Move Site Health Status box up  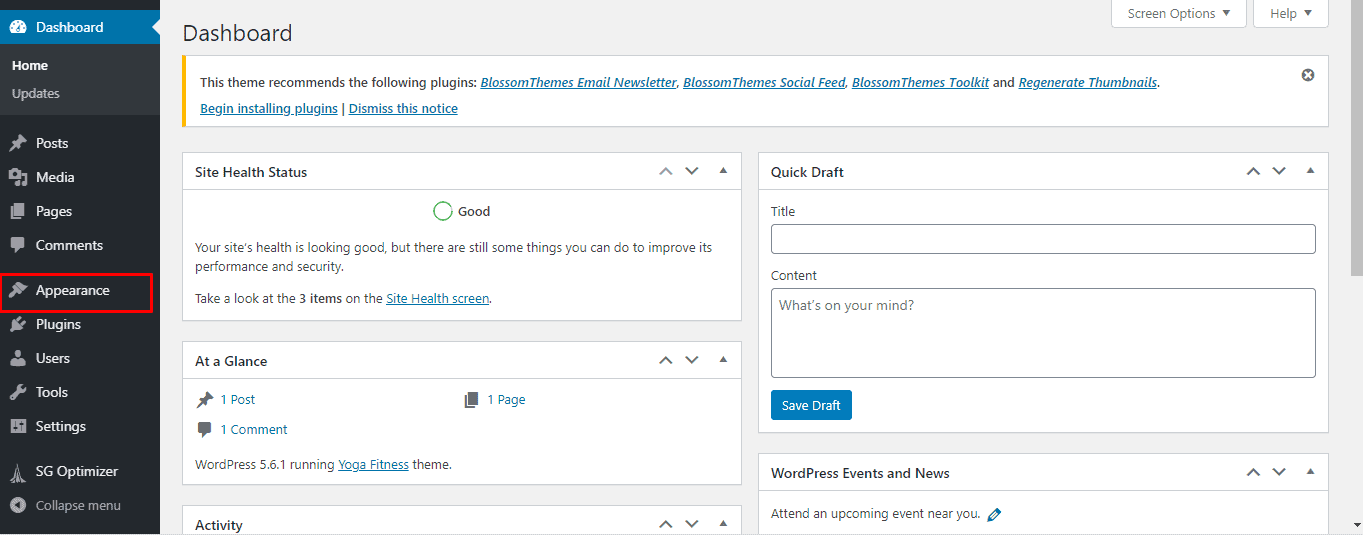coord(666,171)
